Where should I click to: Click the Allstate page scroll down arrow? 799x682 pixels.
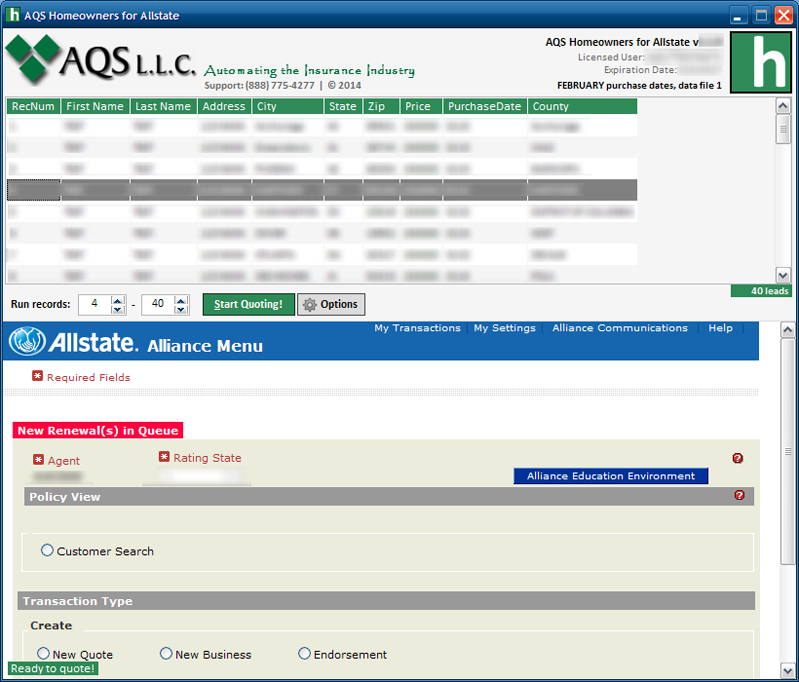[x=787, y=669]
